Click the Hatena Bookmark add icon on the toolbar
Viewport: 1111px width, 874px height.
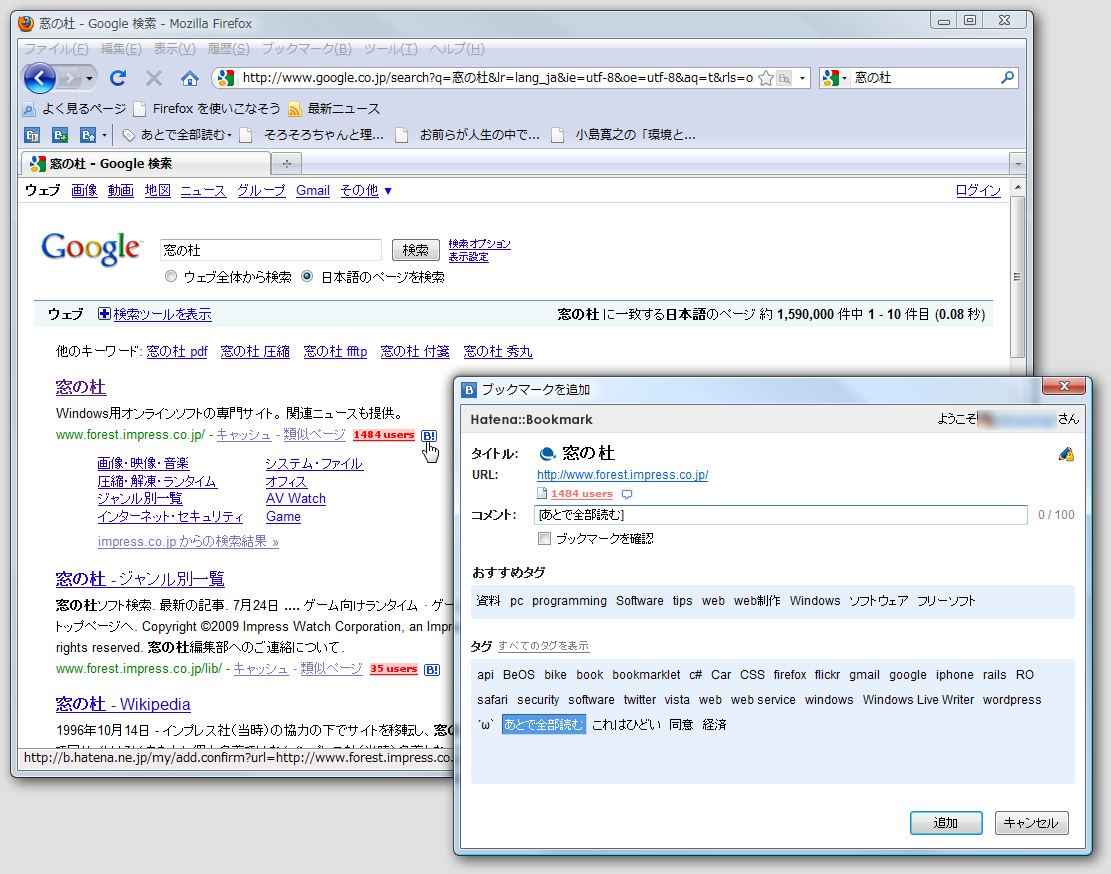click(59, 134)
